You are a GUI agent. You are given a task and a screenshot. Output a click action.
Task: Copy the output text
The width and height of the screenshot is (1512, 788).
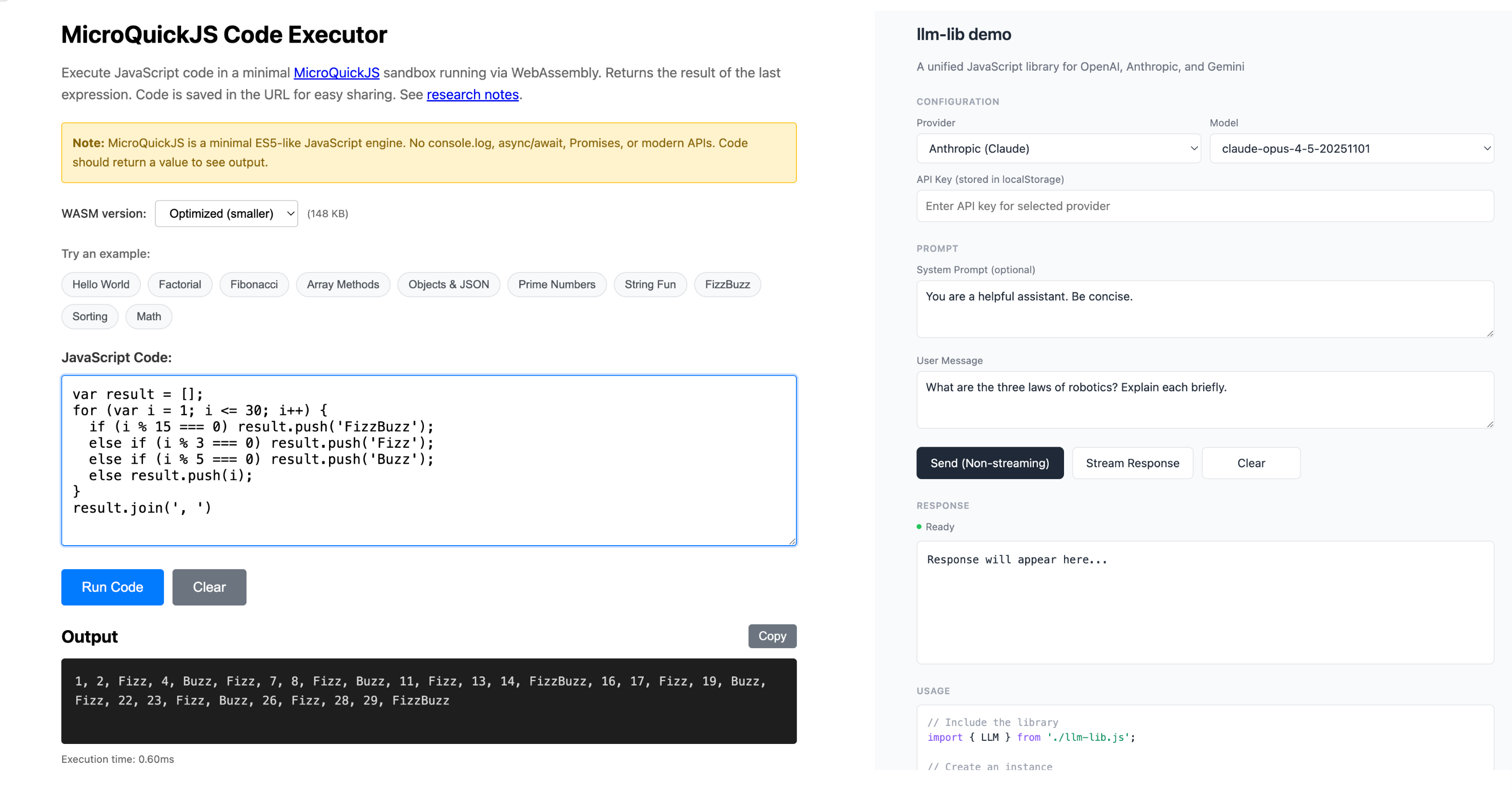coord(772,636)
